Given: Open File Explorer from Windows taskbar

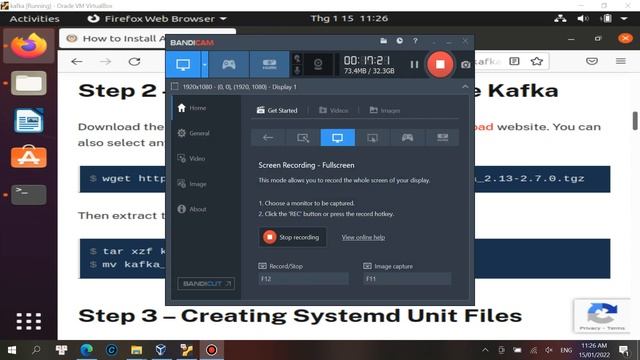Looking at the screenshot, I should click(x=136, y=350).
